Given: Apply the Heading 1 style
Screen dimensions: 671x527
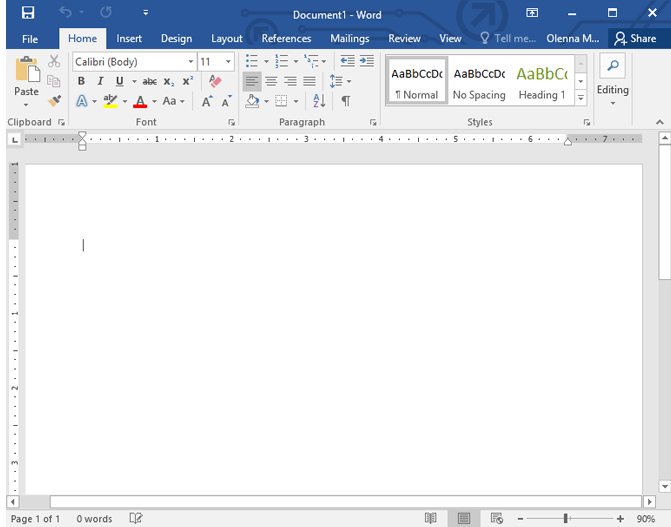Looking at the screenshot, I should coord(541,79).
